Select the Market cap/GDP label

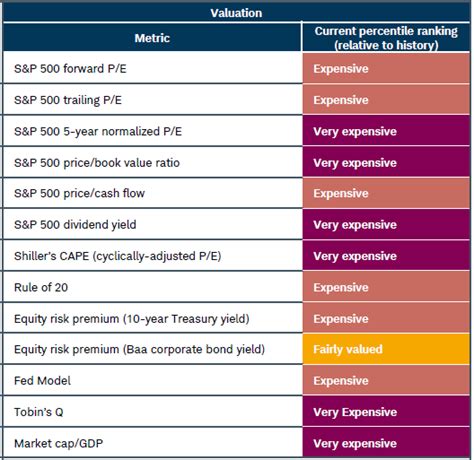(59, 443)
